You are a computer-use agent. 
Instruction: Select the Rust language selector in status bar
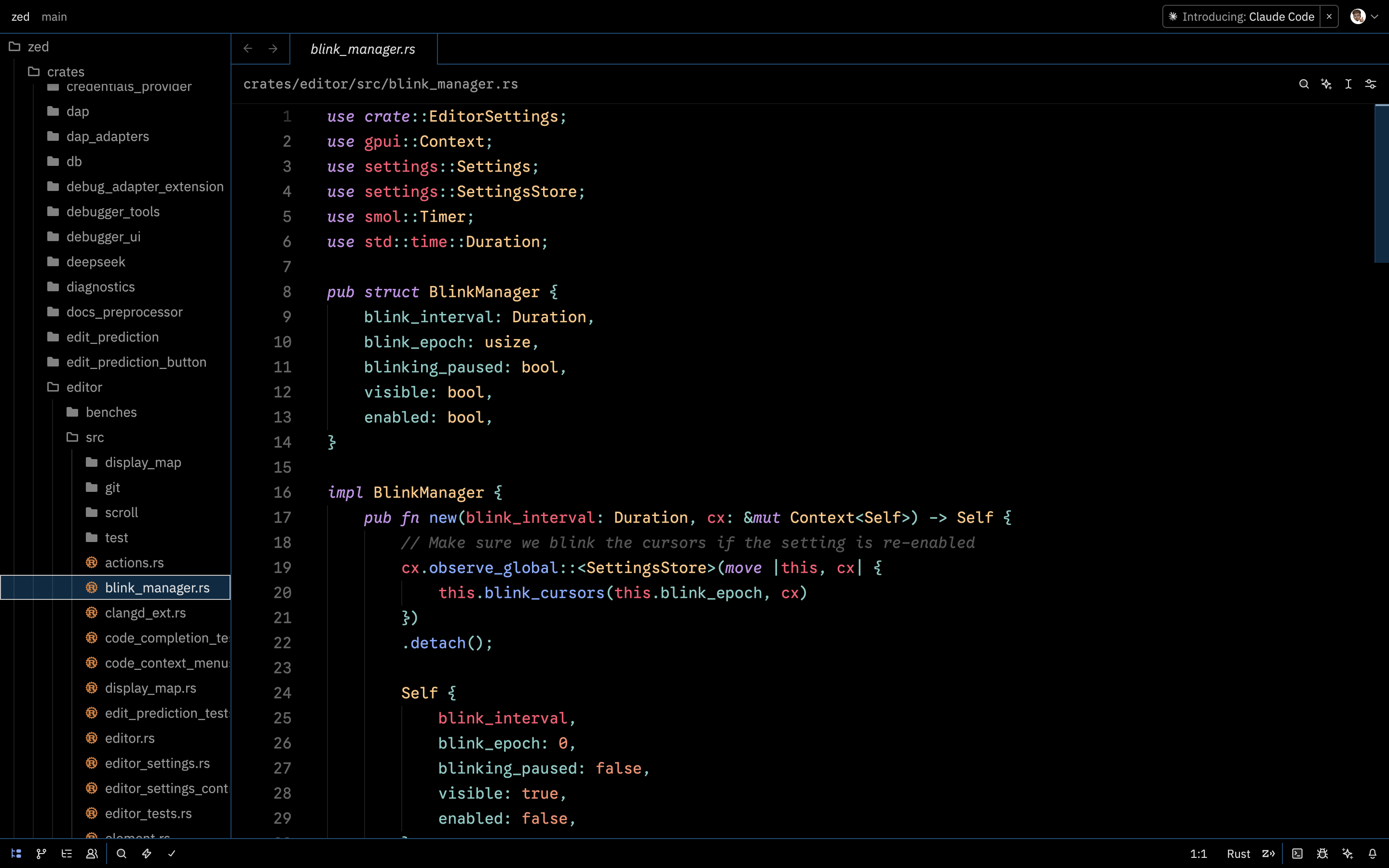[1238, 854]
